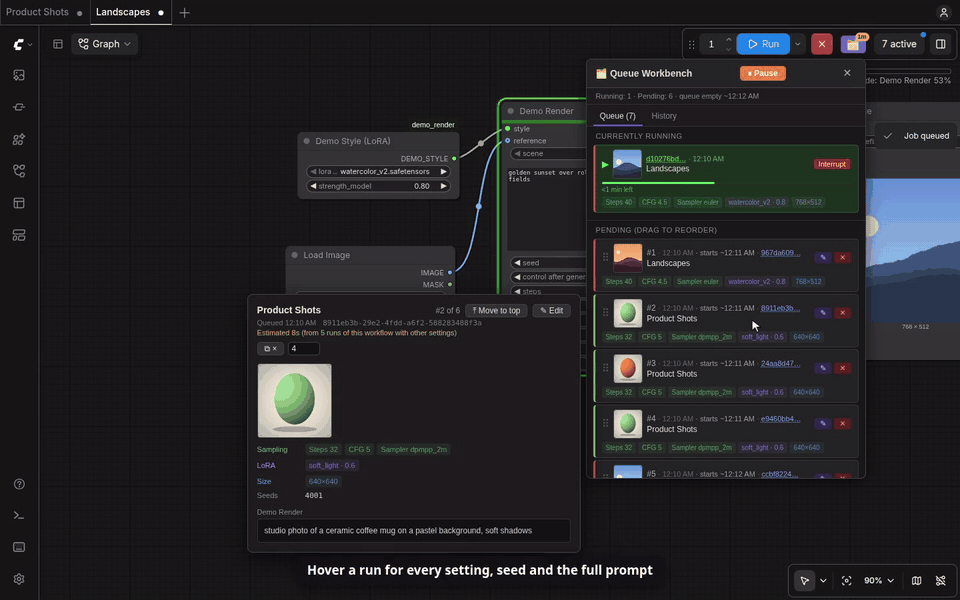This screenshot has height=600, width=960.
Task: Open running job link d10276bd
Action: 666,159
